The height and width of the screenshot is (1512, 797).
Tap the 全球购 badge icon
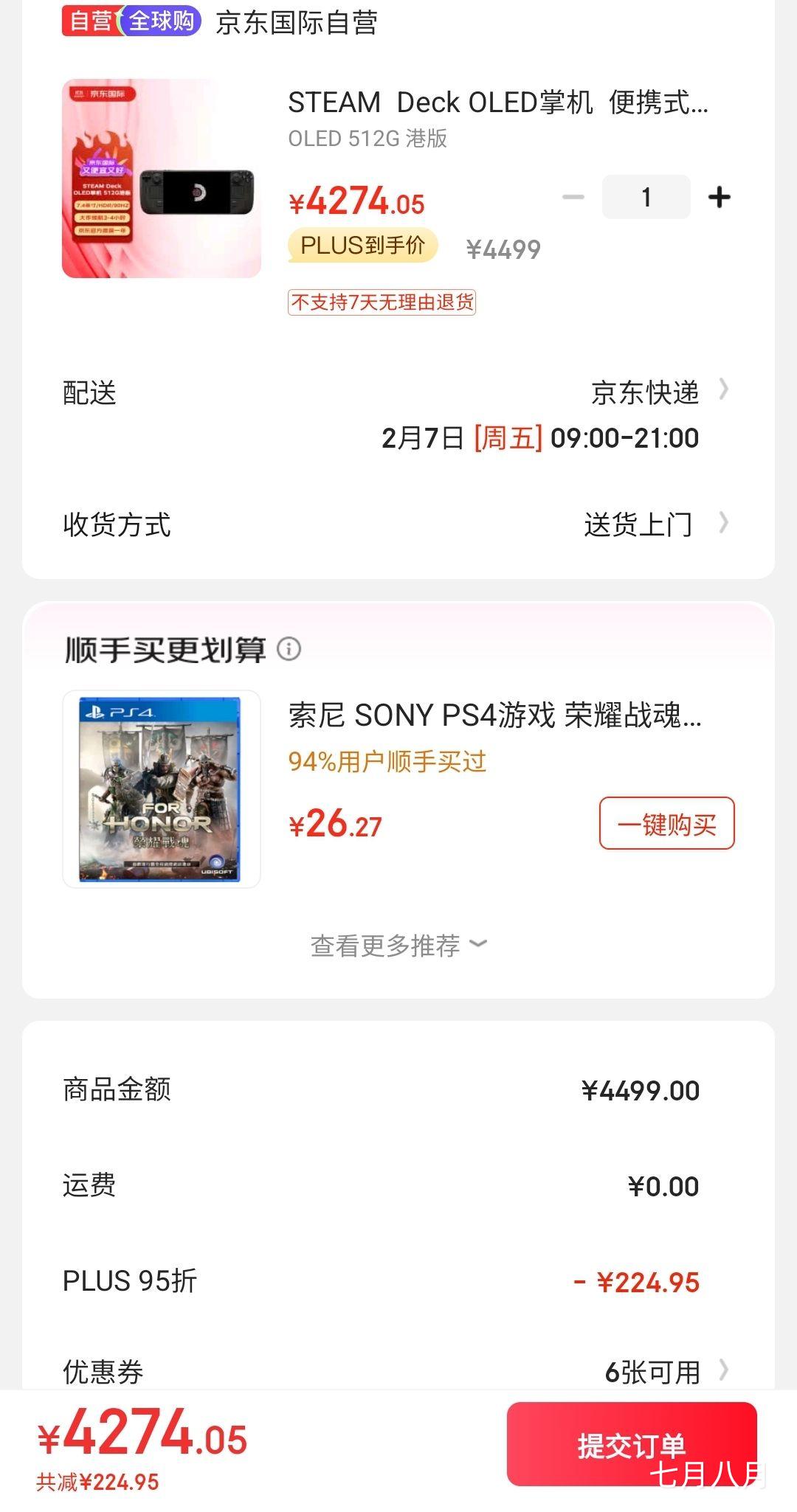click(161, 21)
